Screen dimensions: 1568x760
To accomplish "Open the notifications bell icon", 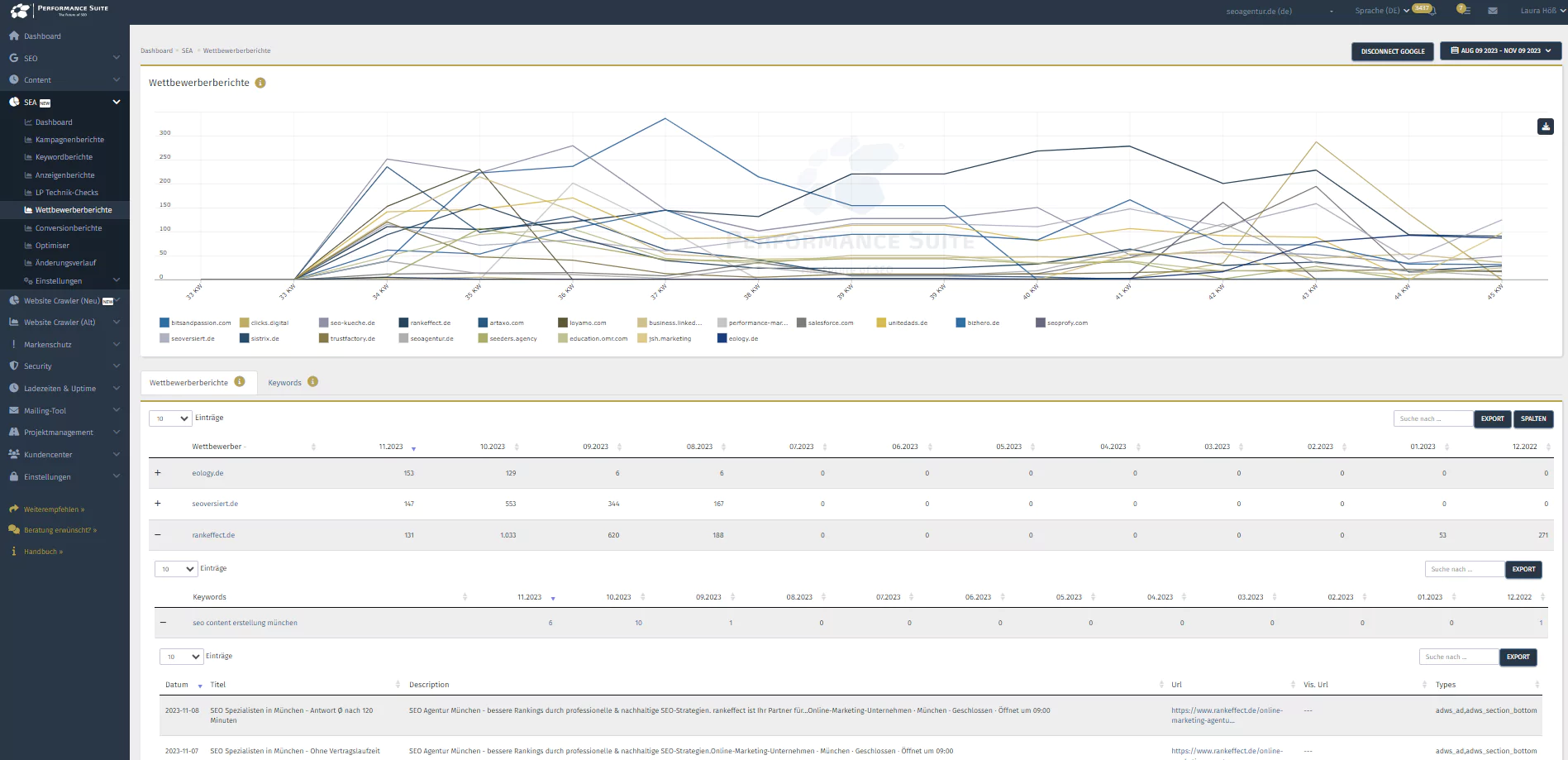I will pyautogui.click(x=1432, y=11).
